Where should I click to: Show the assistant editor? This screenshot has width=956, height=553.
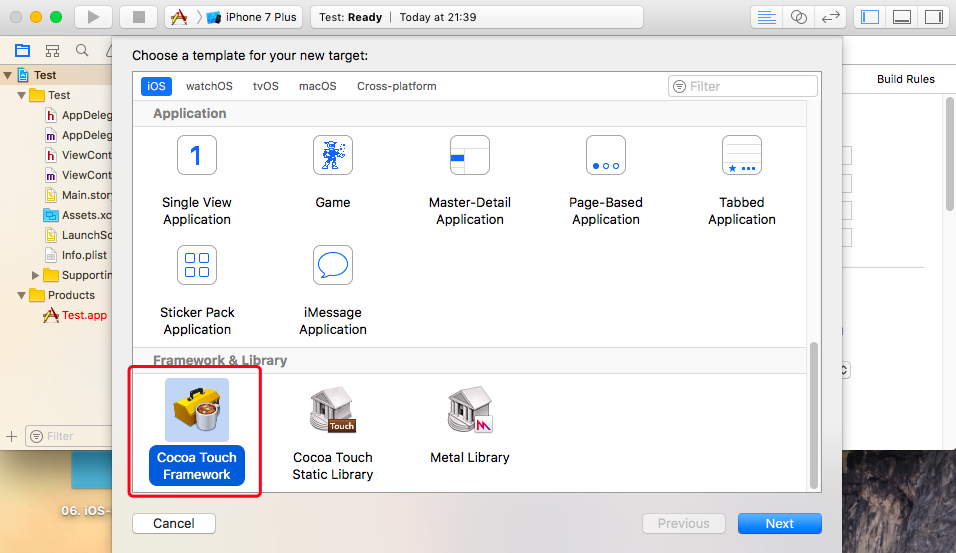tap(798, 17)
